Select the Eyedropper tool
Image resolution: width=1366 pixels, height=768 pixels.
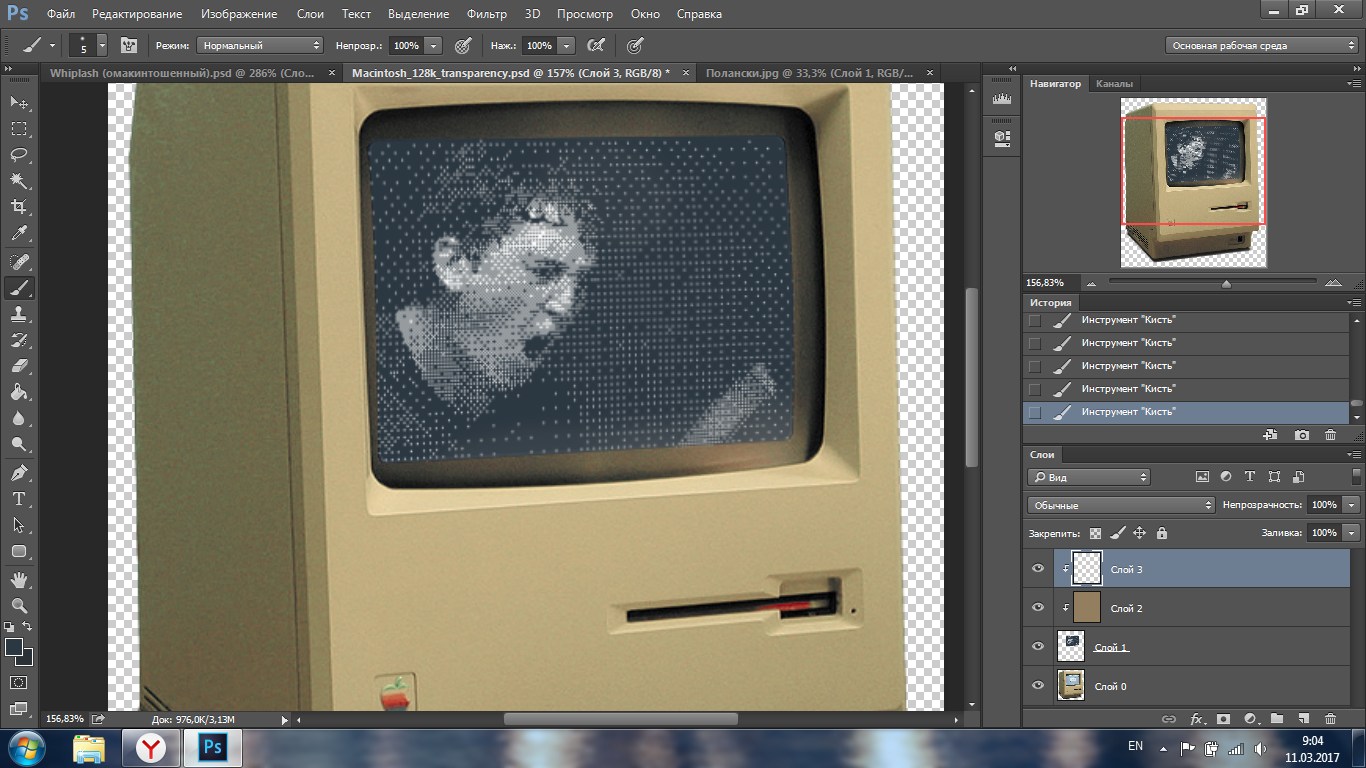click(19, 234)
